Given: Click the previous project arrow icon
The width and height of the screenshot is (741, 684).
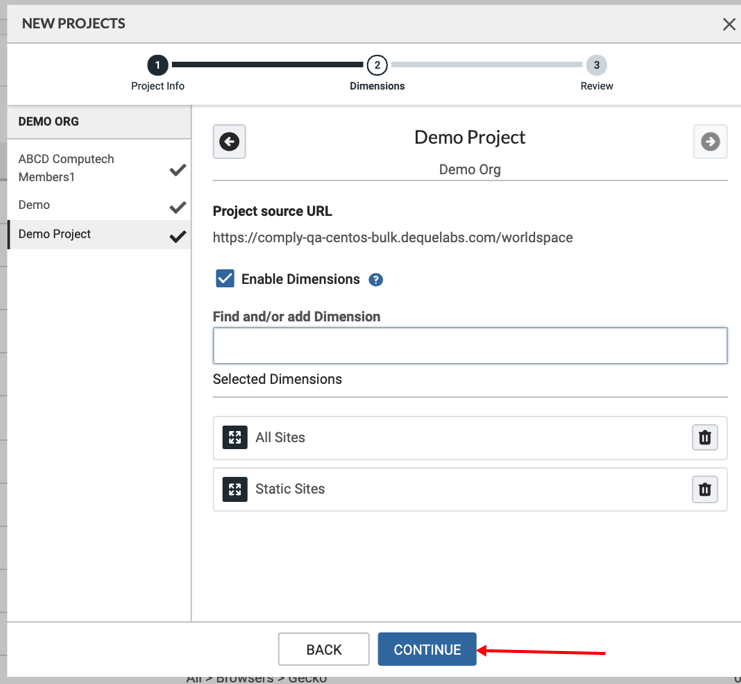Looking at the screenshot, I should (x=229, y=142).
